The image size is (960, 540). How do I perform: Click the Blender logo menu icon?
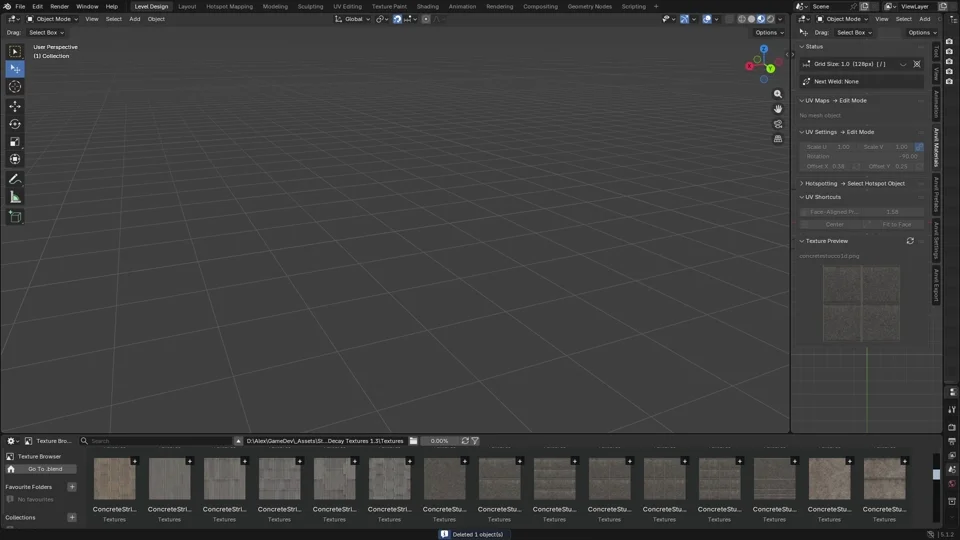pos(7,6)
